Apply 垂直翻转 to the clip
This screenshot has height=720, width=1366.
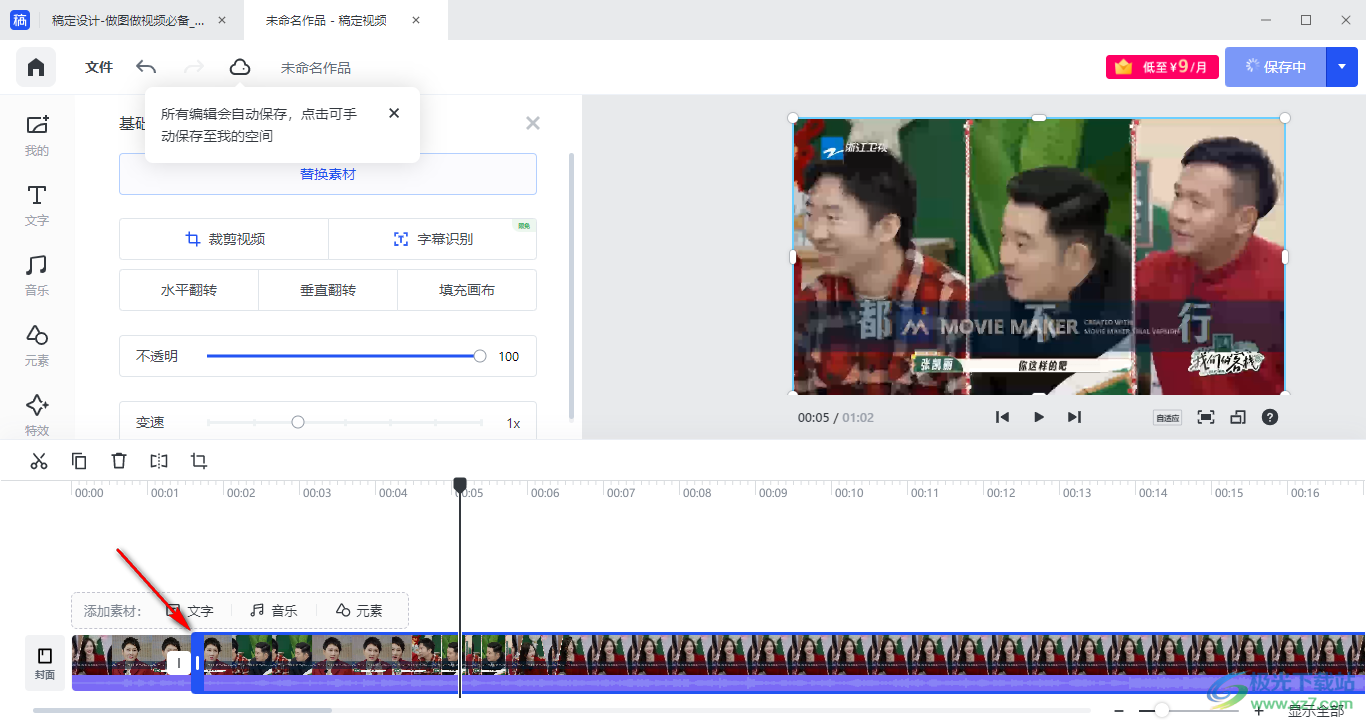328,290
